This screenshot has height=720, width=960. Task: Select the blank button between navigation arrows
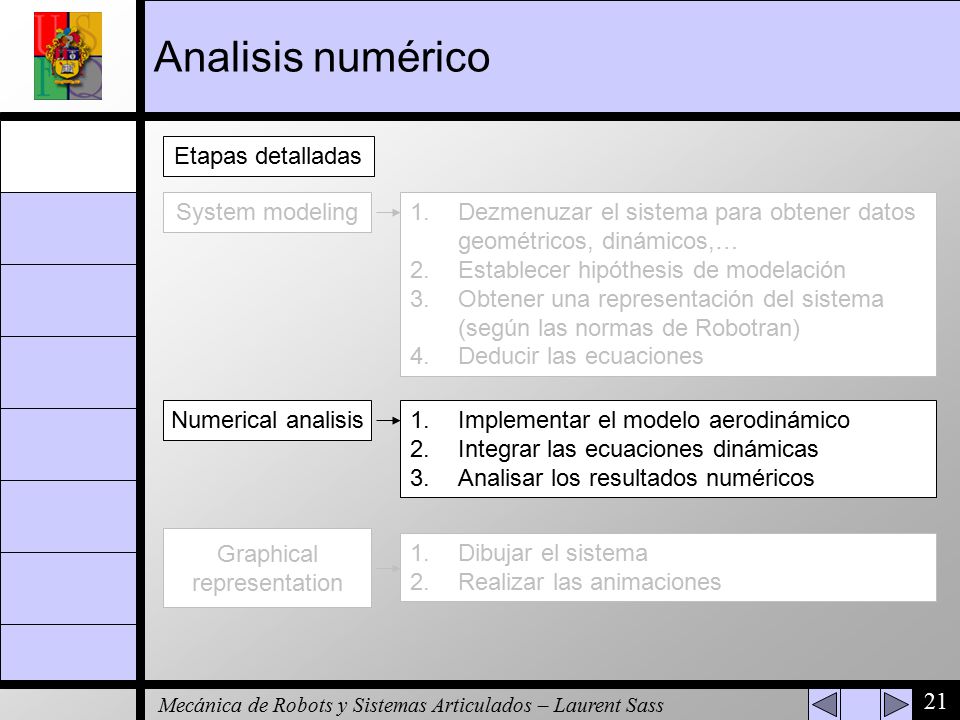click(860, 704)
